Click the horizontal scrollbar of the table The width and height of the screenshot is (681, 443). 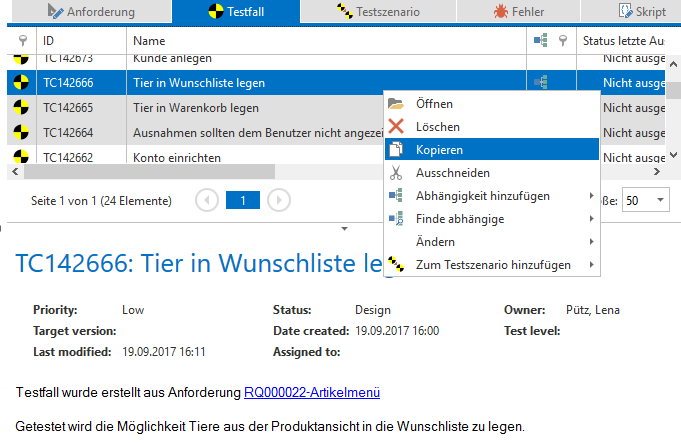click(200, 172)
